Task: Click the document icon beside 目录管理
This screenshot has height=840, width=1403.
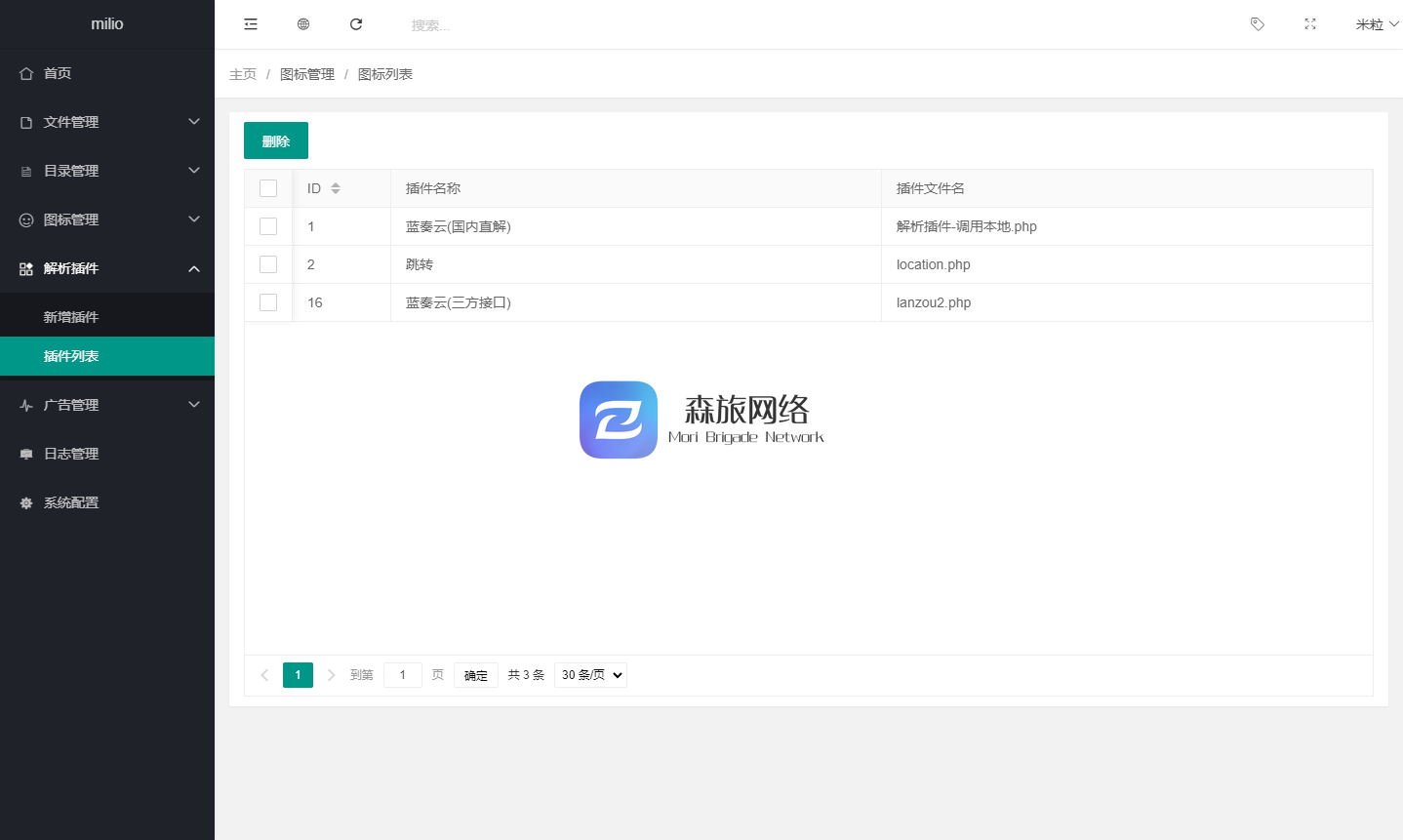Action: coord(26,171)
